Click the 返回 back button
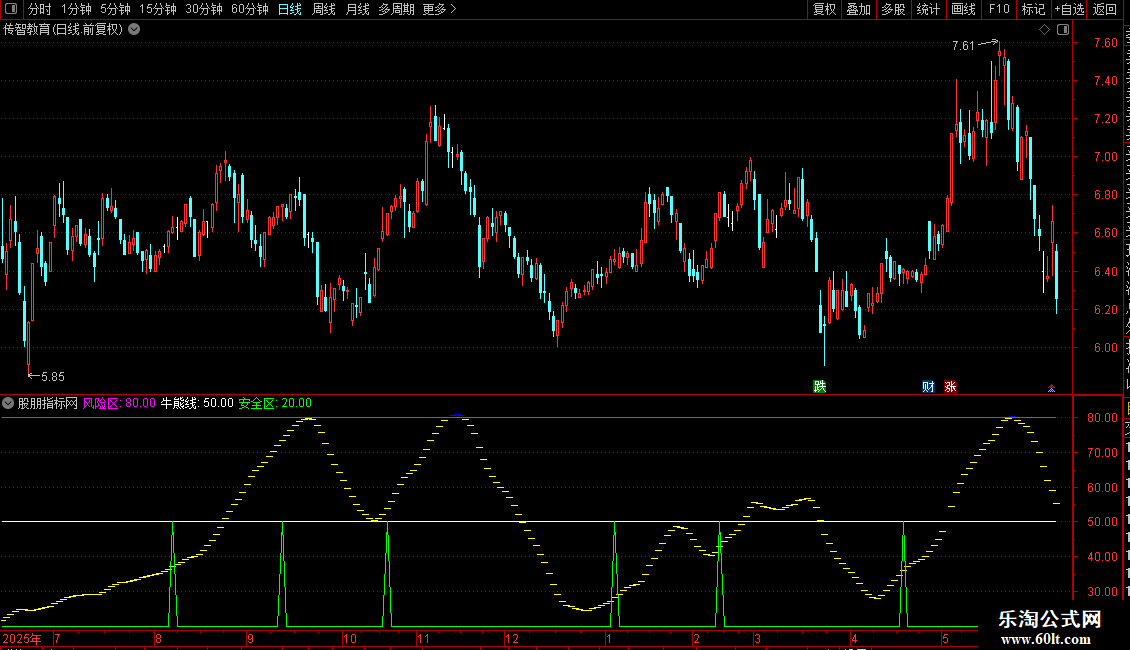 click(1104, 9)
